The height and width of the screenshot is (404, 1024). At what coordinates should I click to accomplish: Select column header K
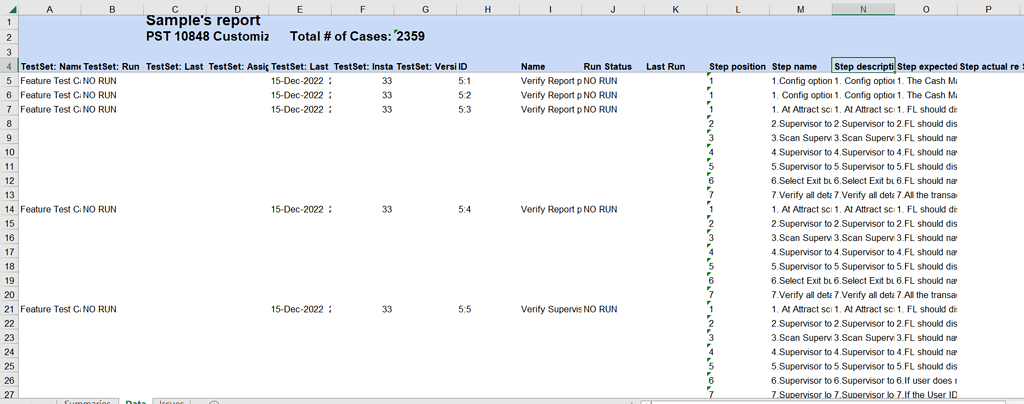coord(675,10)
